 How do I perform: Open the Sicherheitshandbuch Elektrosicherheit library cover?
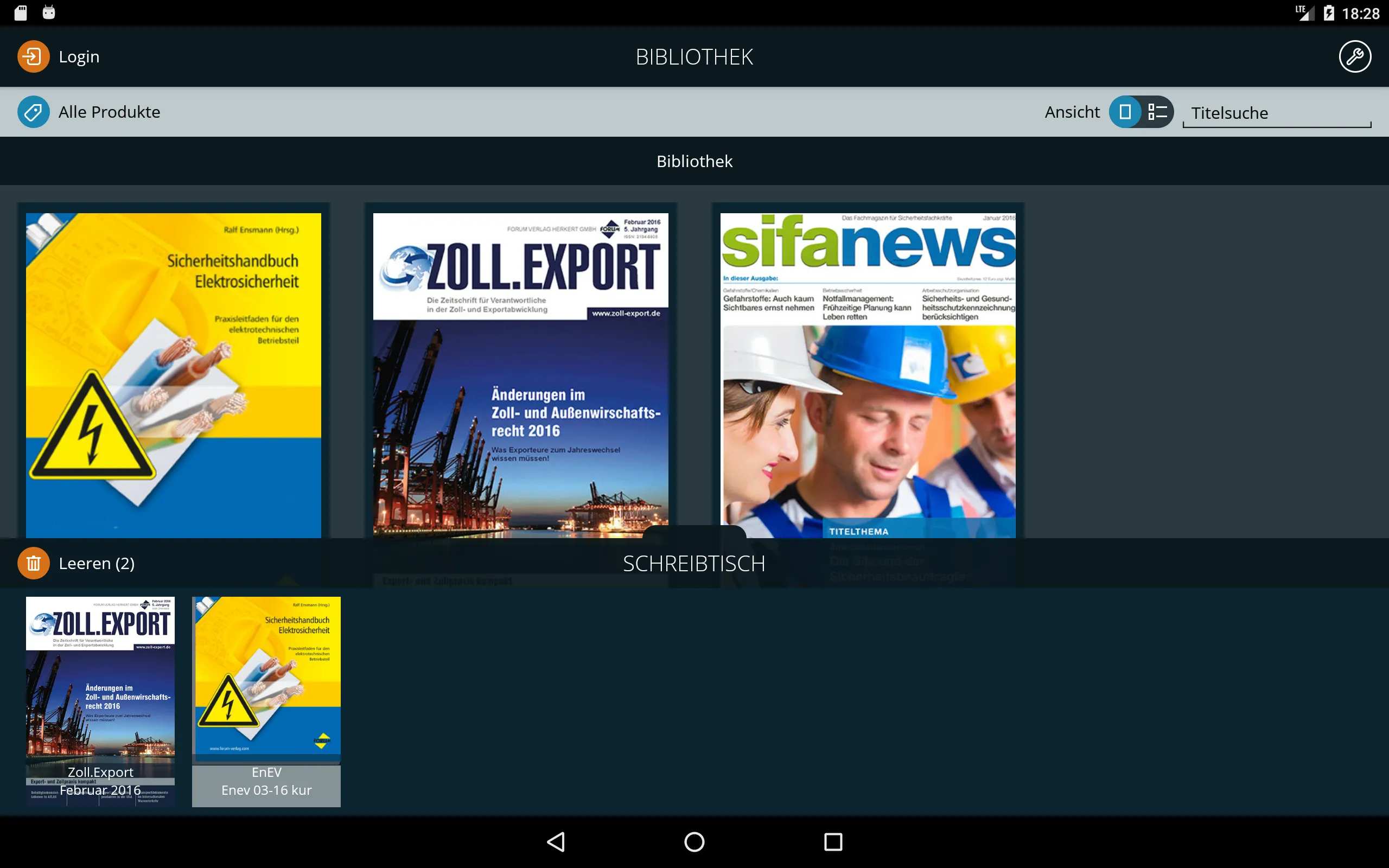(x=173, y=375)
